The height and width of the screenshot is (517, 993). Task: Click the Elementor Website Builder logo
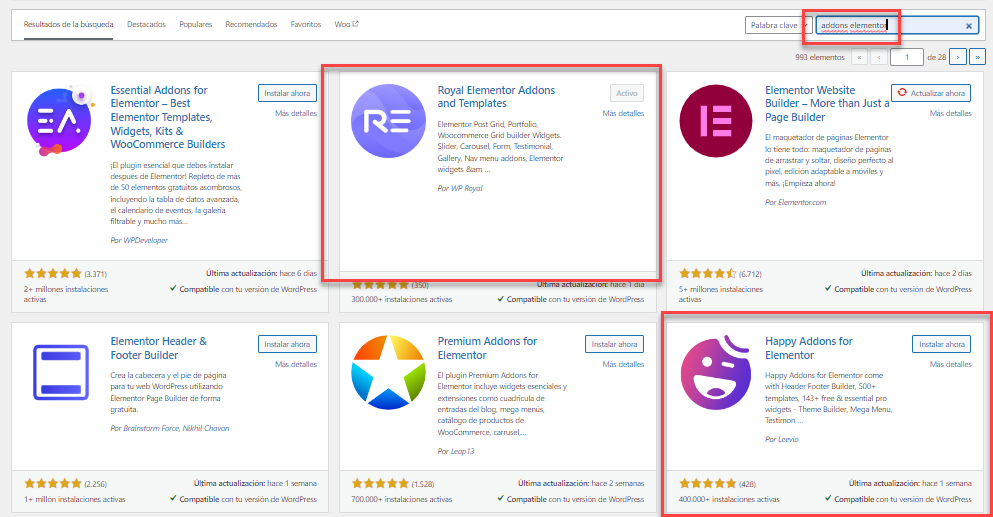point(716,120)
